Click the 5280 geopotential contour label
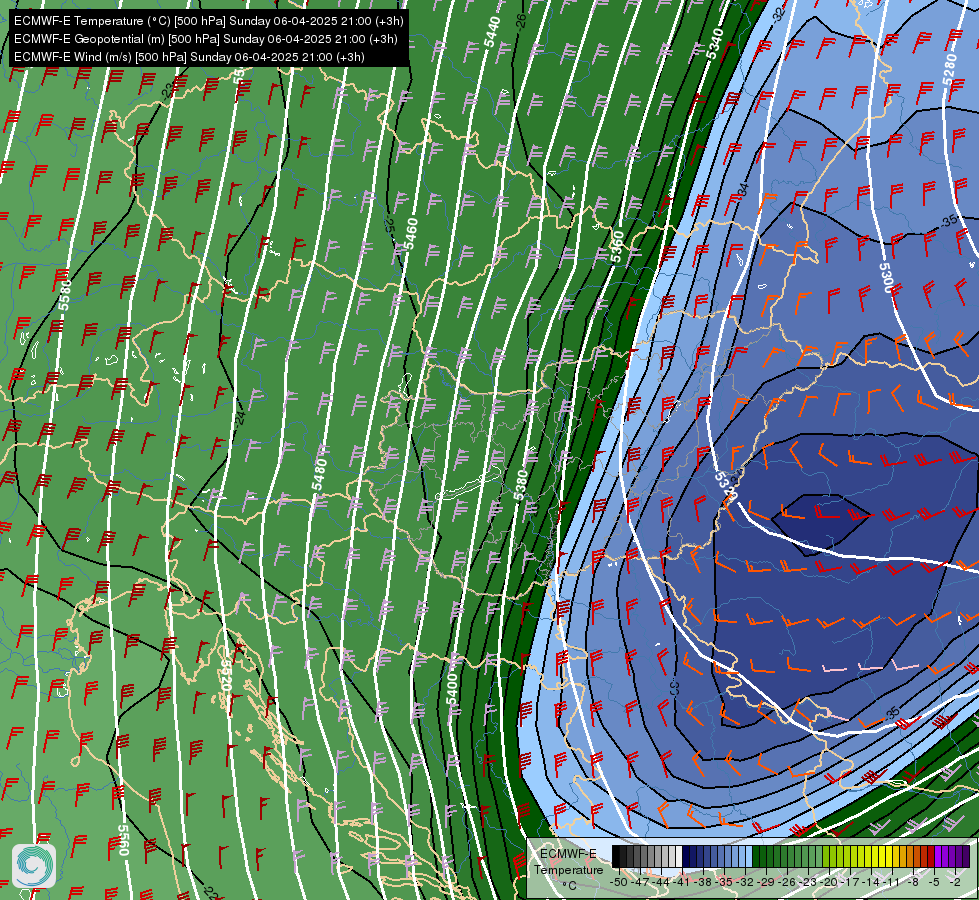This screenshot has height=900, width=979. 949,71
